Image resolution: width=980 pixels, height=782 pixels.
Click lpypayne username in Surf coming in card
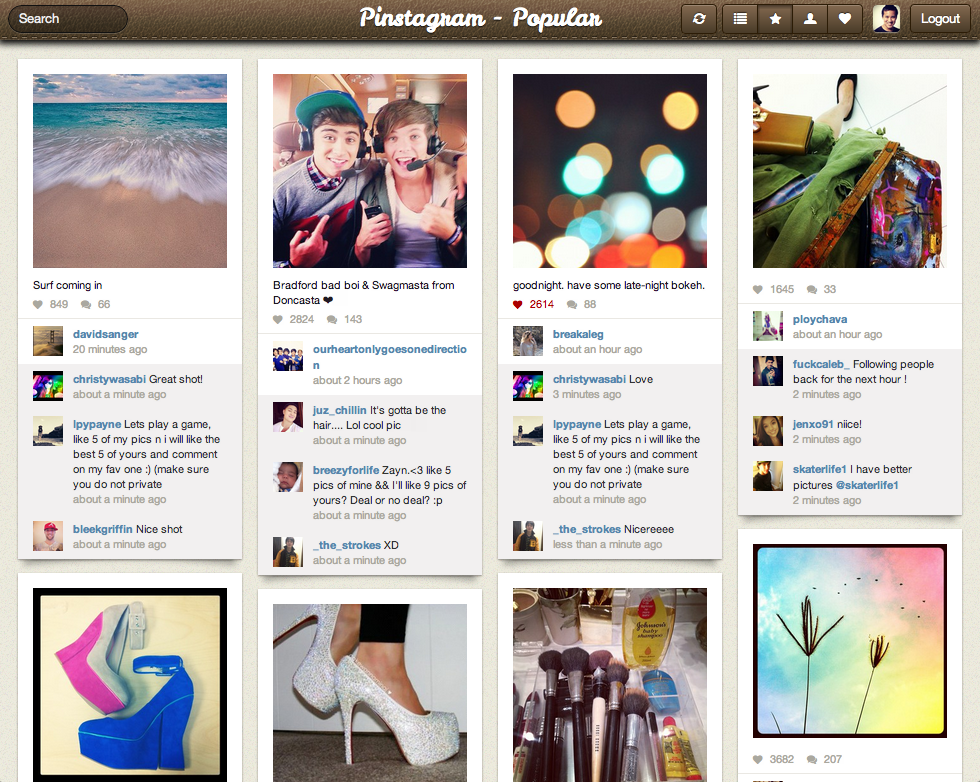[x=97, y=424]
